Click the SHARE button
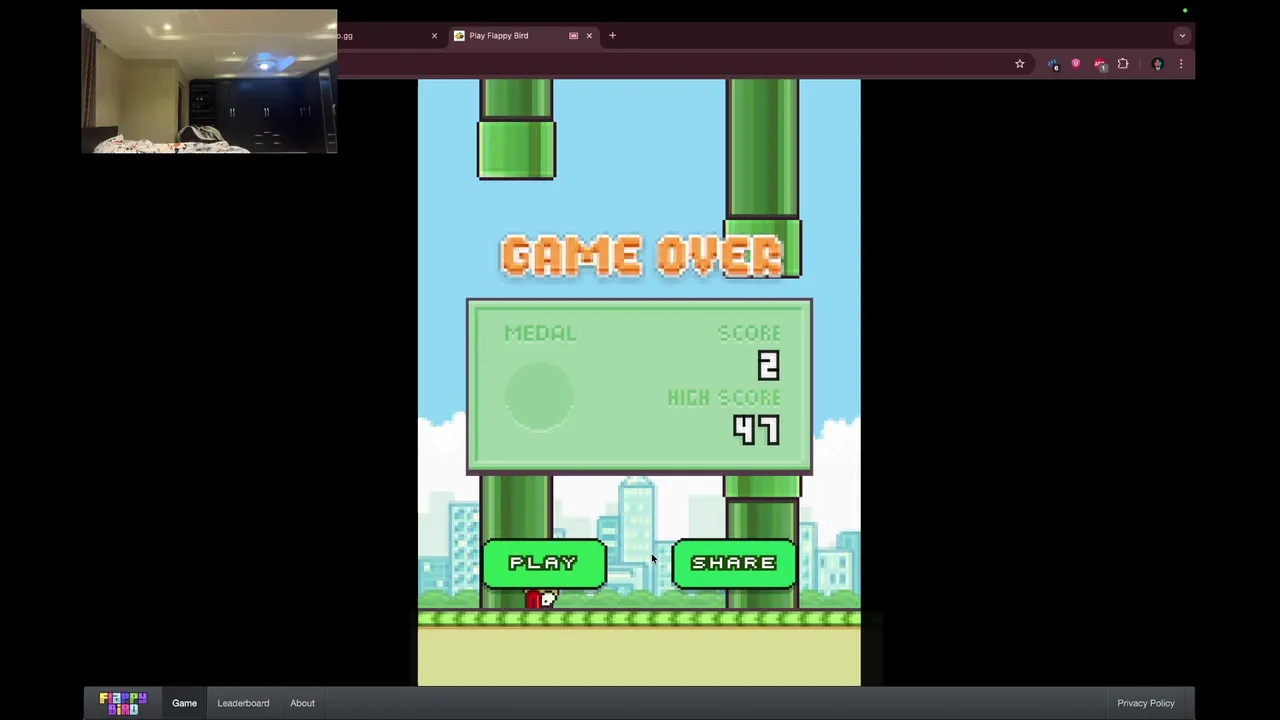This screenshot has width=1280, height=720. 734,563
